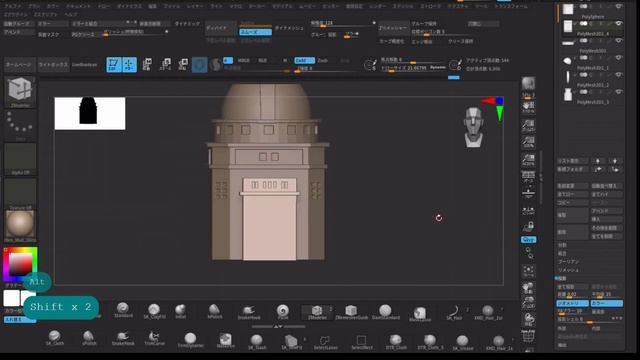Expand the ブーリアン (Boolean) section
Image resolution: width=640 pixels, height=360 pixels.
tap(568, 262)
